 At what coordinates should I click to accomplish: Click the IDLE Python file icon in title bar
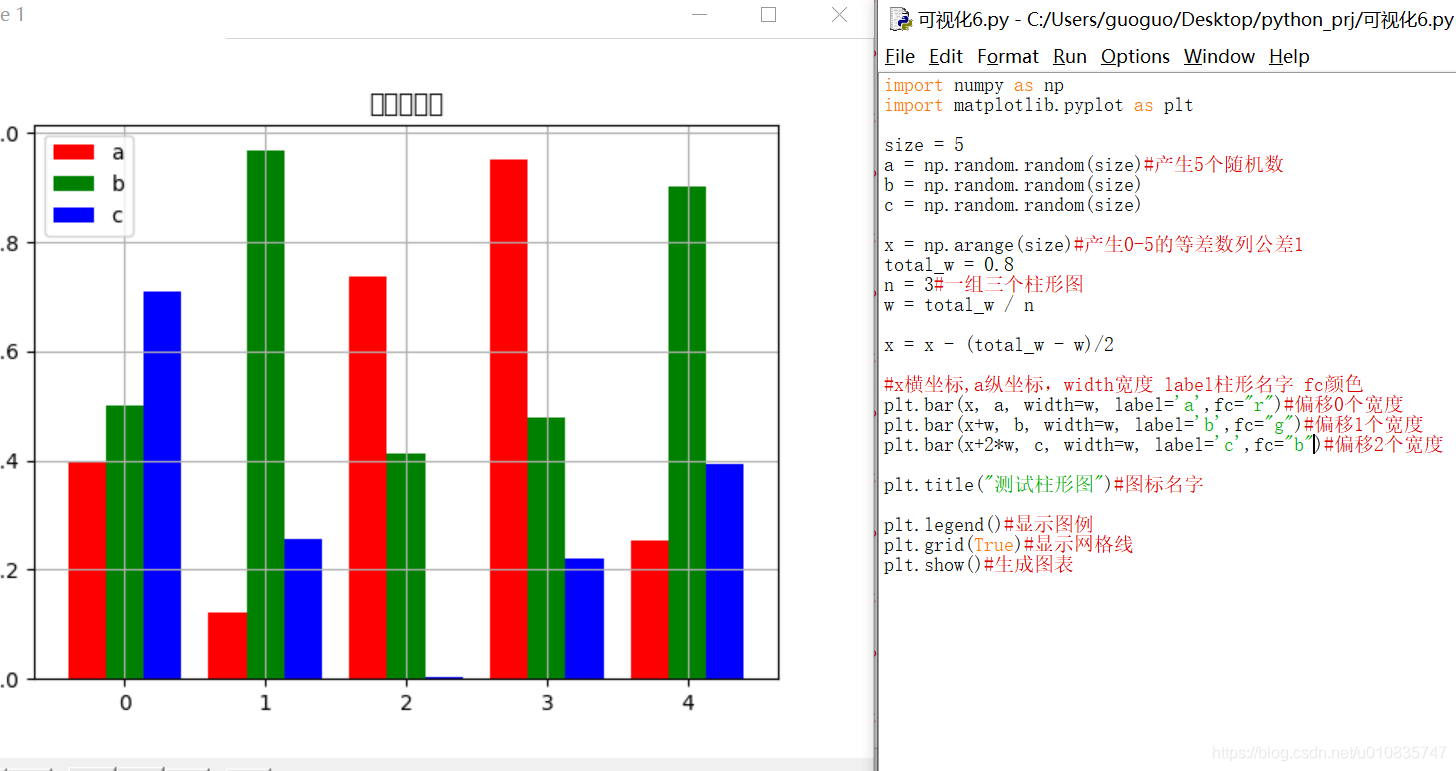[901, 19]
